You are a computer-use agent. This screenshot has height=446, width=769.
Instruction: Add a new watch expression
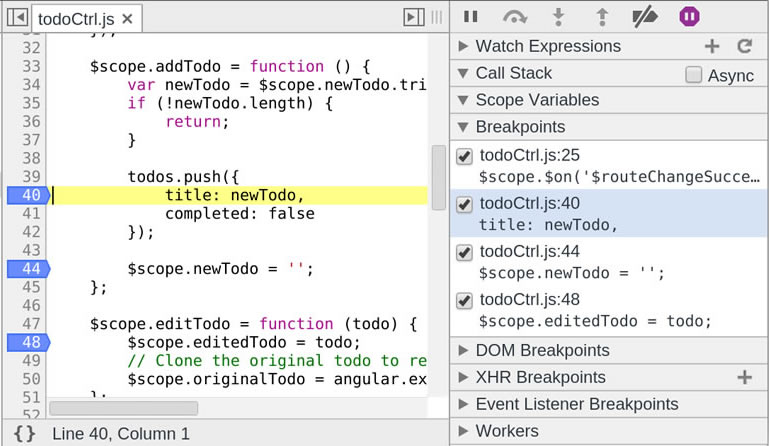(712, 46)
